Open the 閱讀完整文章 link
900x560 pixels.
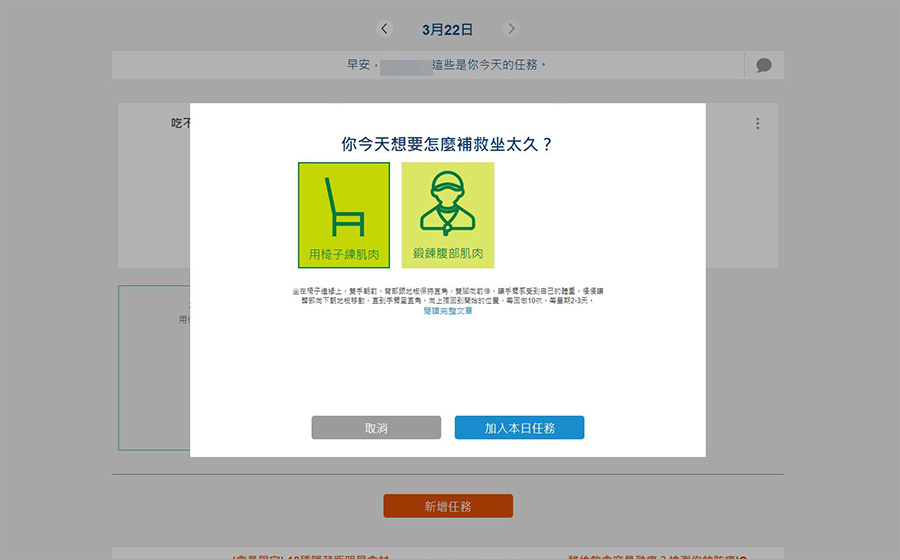[448, 311]
